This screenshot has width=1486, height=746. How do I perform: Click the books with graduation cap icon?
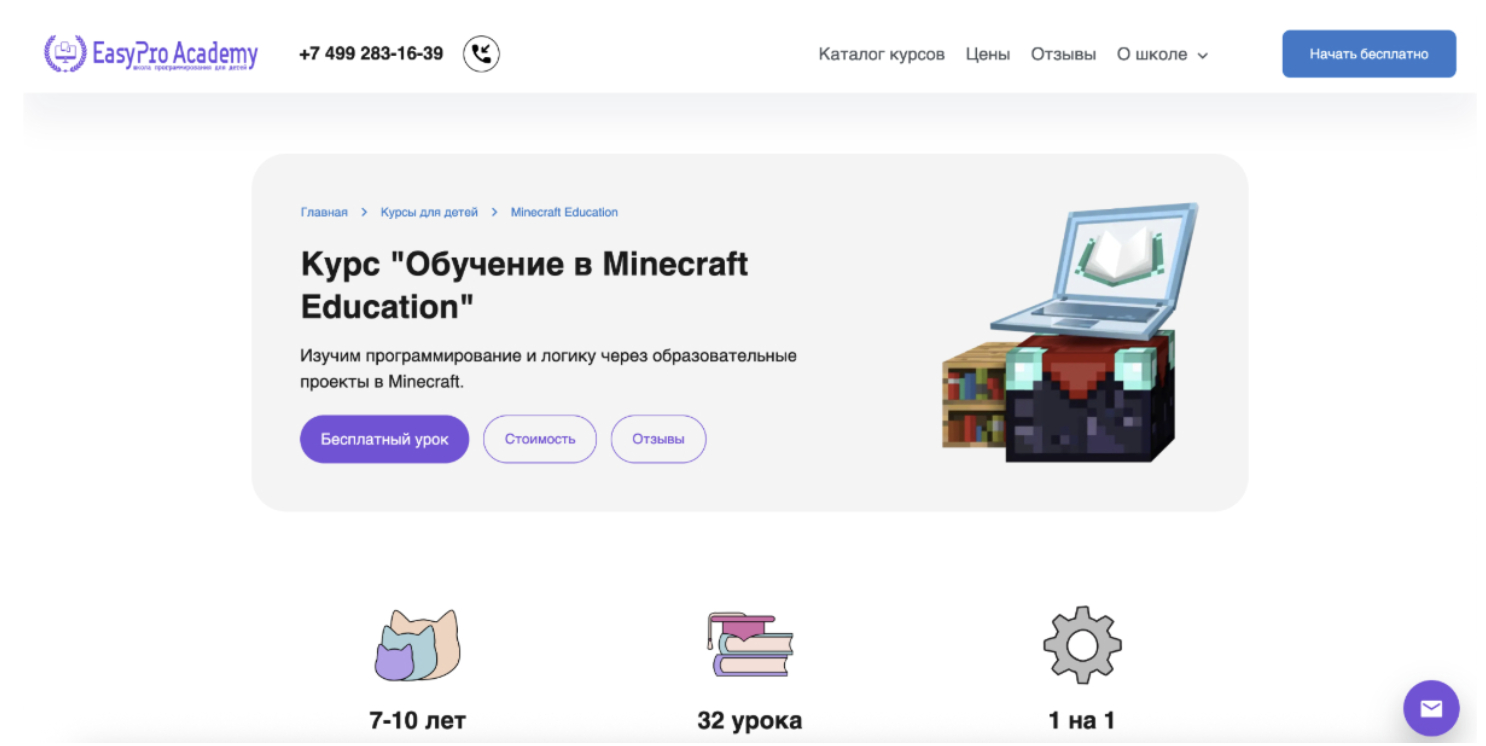[749, 645]
